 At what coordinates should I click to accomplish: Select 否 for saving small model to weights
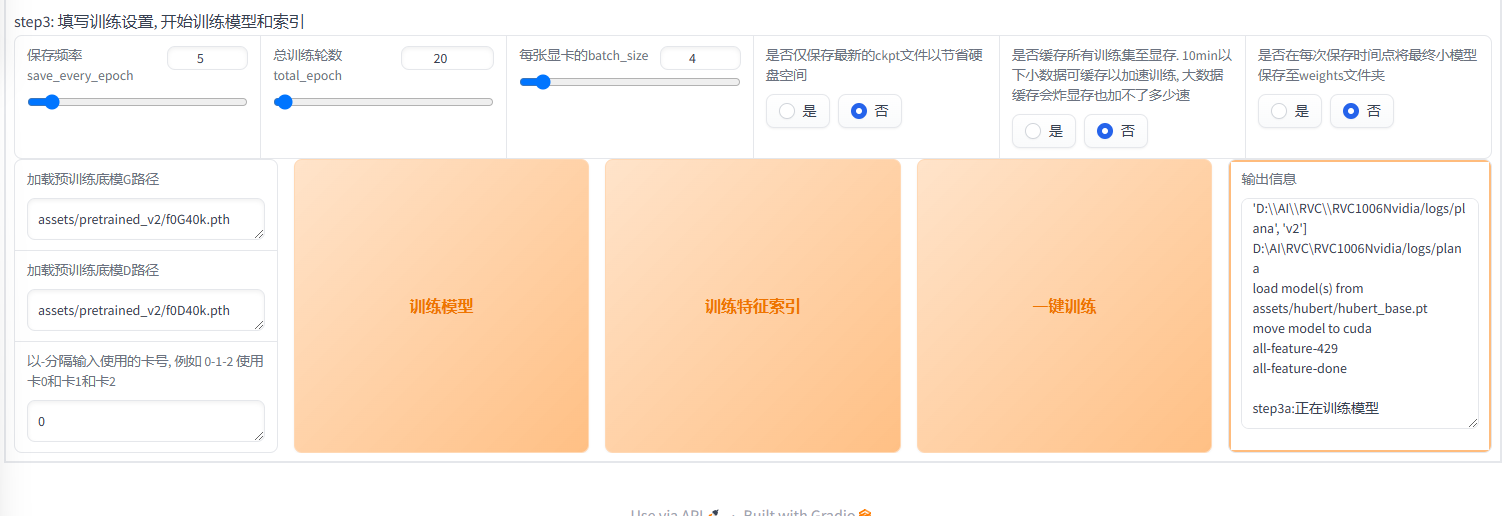pyautogui.click(x=1361, y=111)
